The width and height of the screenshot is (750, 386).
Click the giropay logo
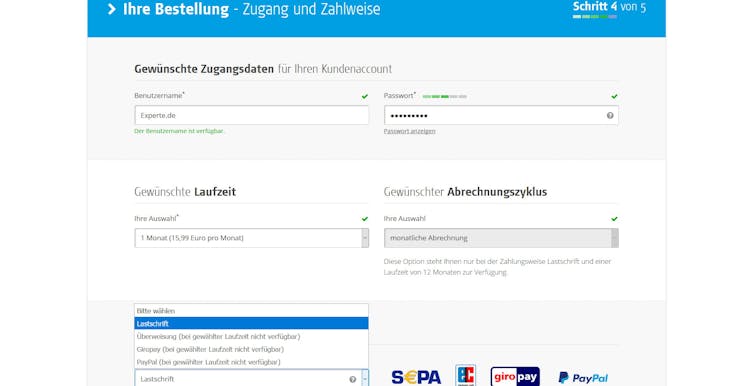515,377
